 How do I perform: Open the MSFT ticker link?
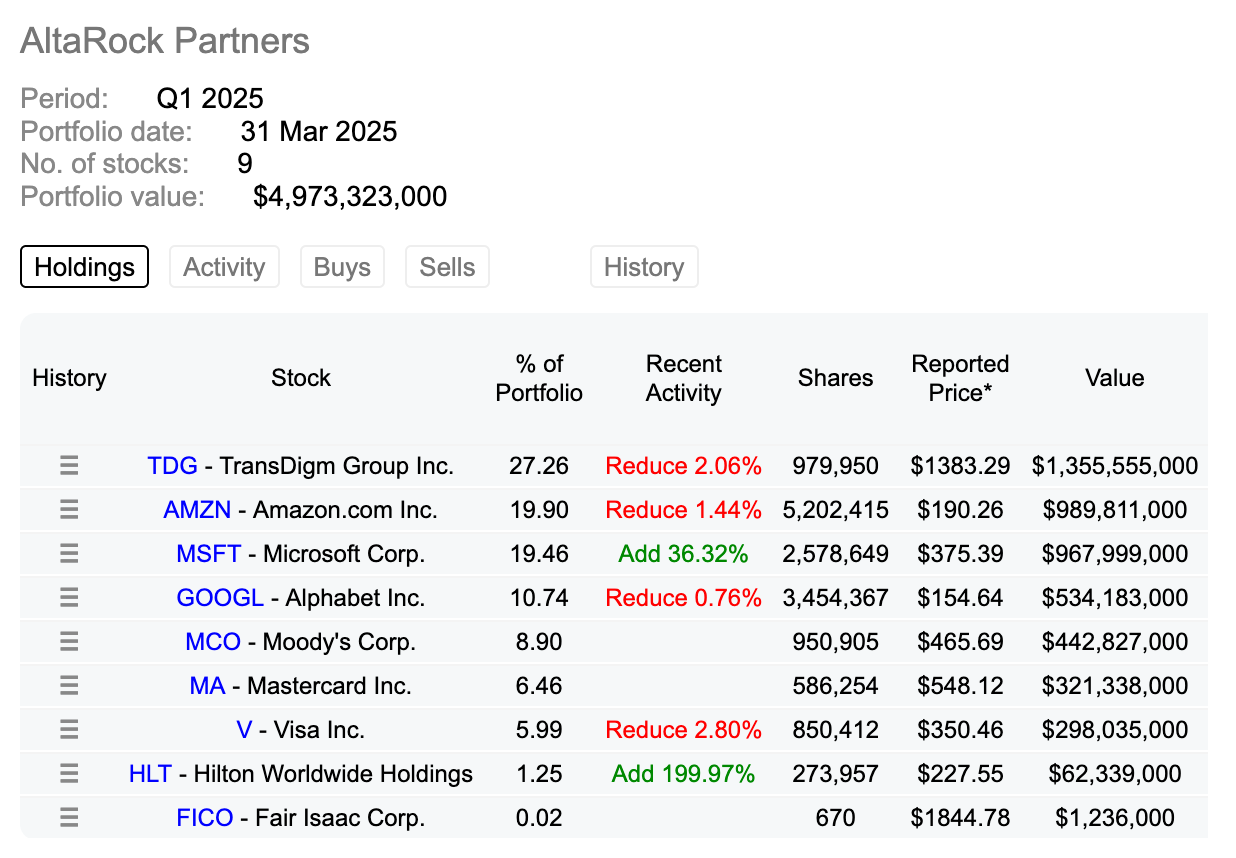click(208, 554)
